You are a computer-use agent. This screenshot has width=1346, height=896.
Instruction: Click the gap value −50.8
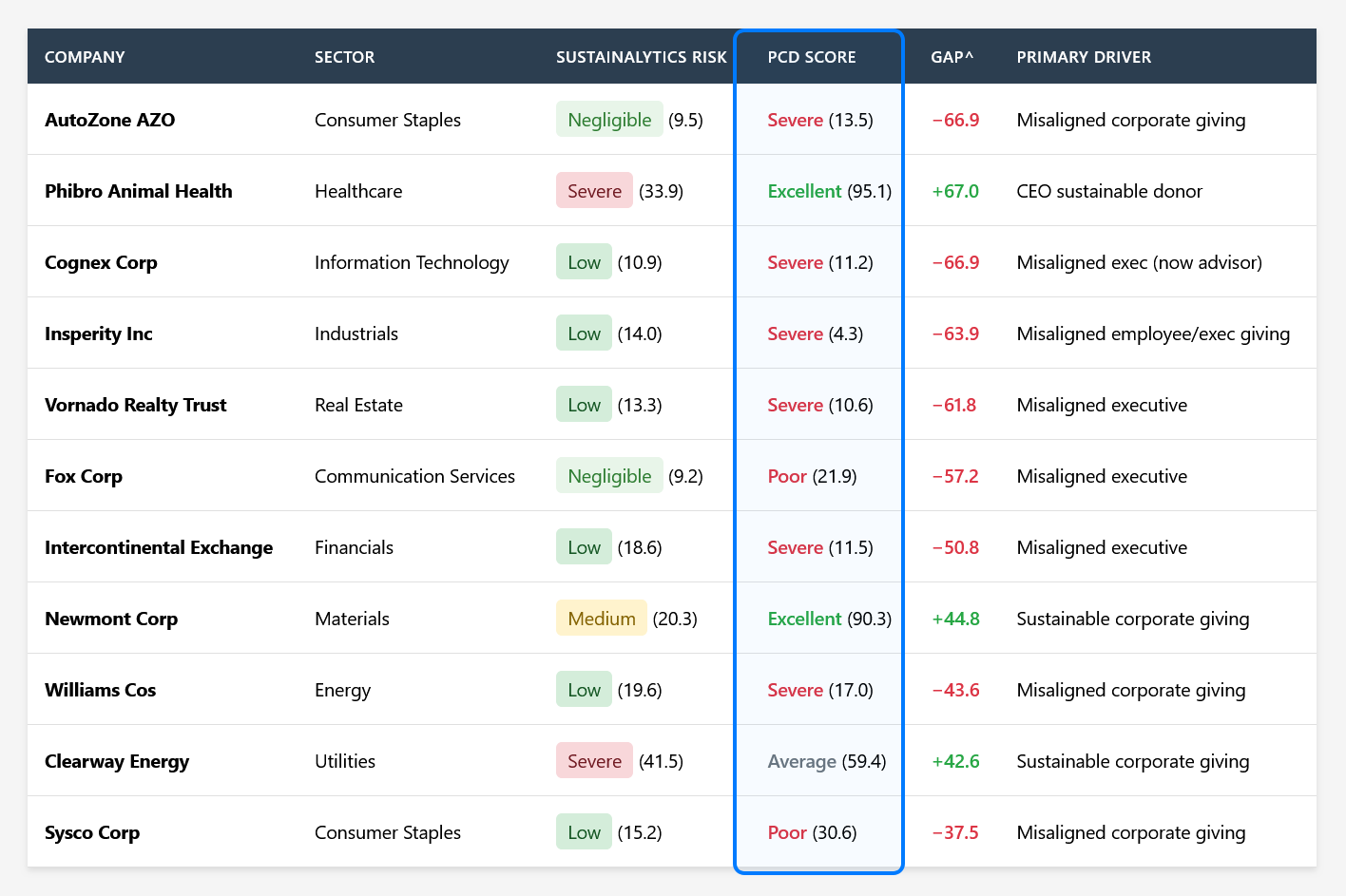955,547
